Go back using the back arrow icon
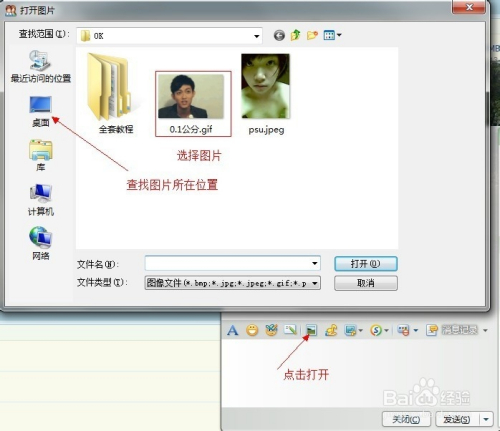 (x=279, y=35)
